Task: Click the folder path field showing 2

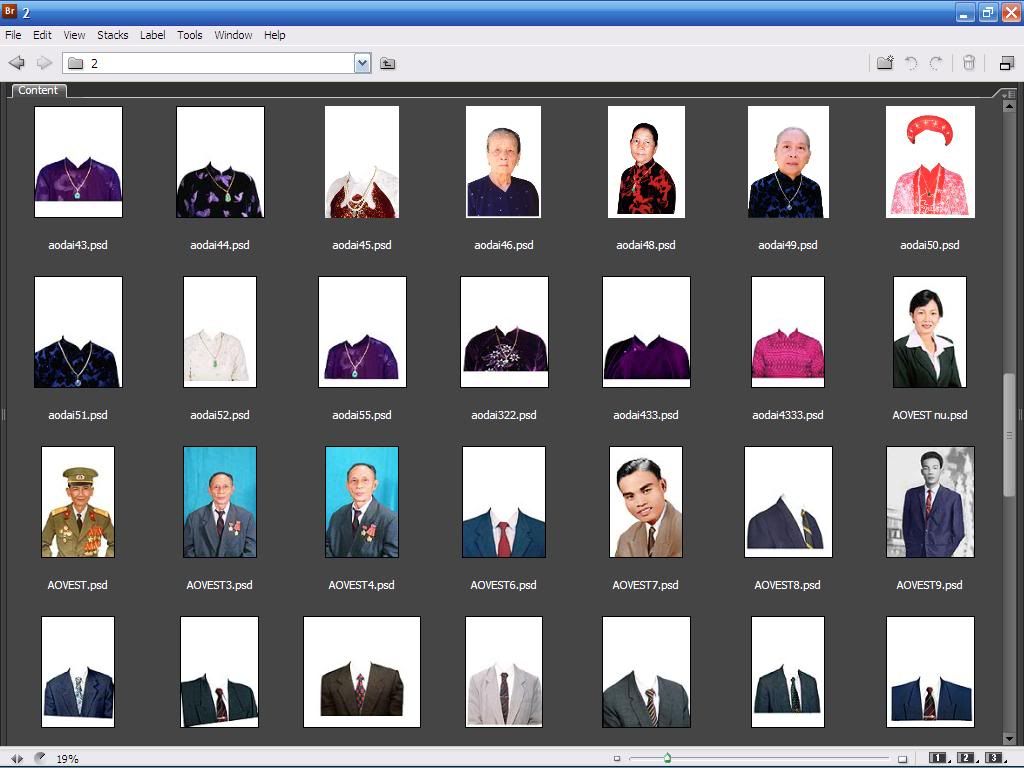Action: click(217, 63)
